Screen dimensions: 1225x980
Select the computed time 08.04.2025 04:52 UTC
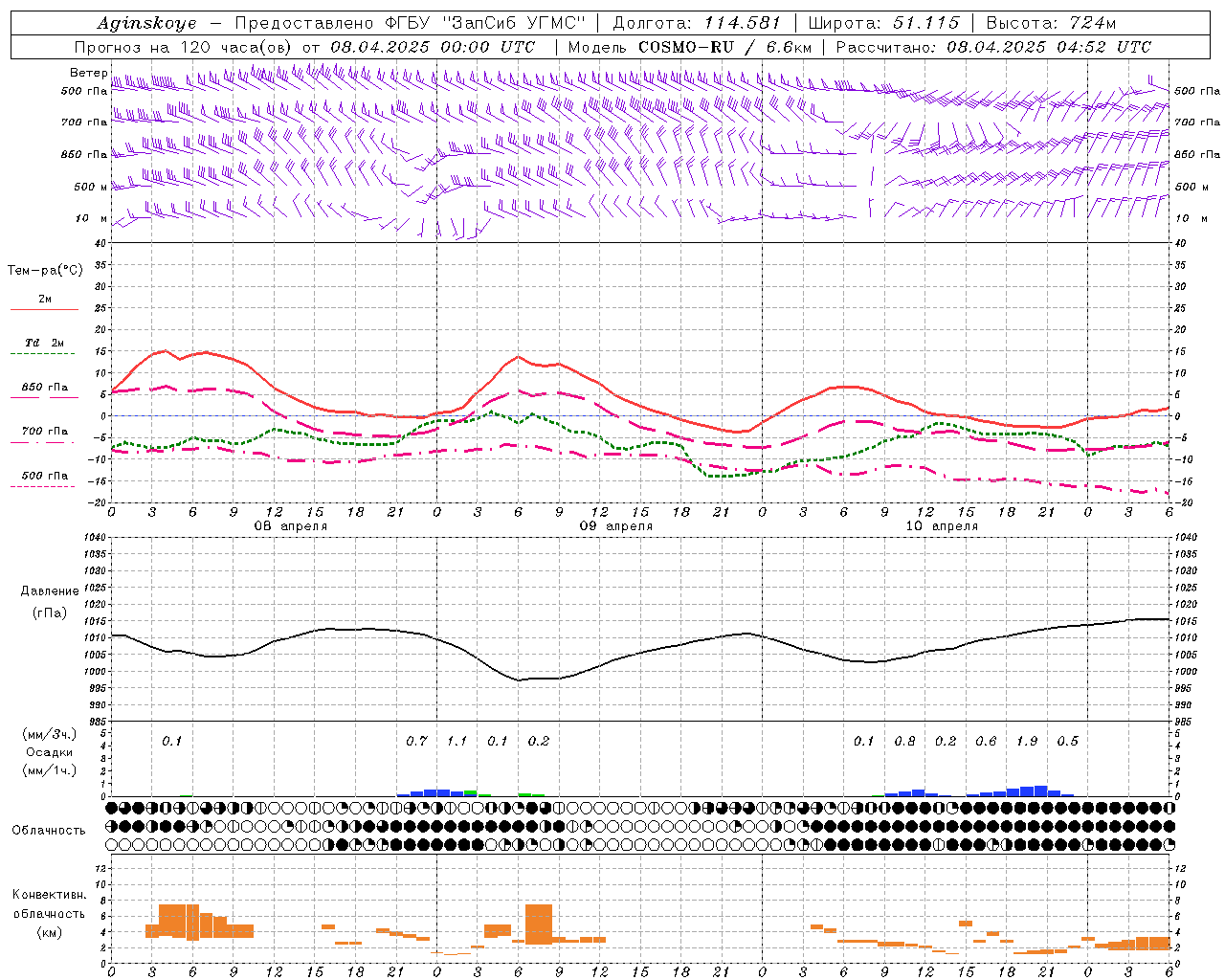coord(1049,47)
